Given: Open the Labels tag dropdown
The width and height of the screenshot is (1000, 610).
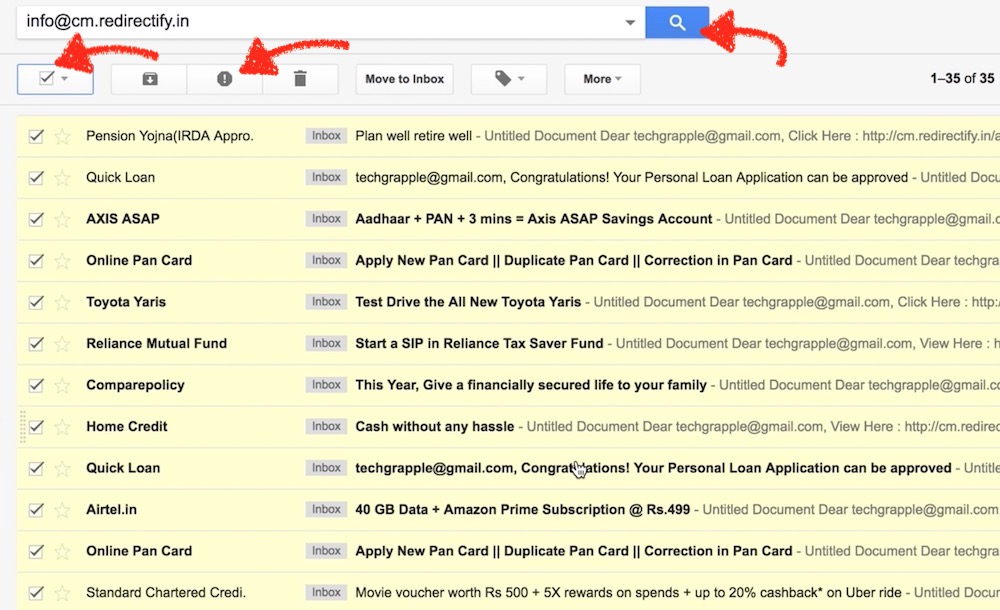Looking at the screenshot, I should coord(510,79).
